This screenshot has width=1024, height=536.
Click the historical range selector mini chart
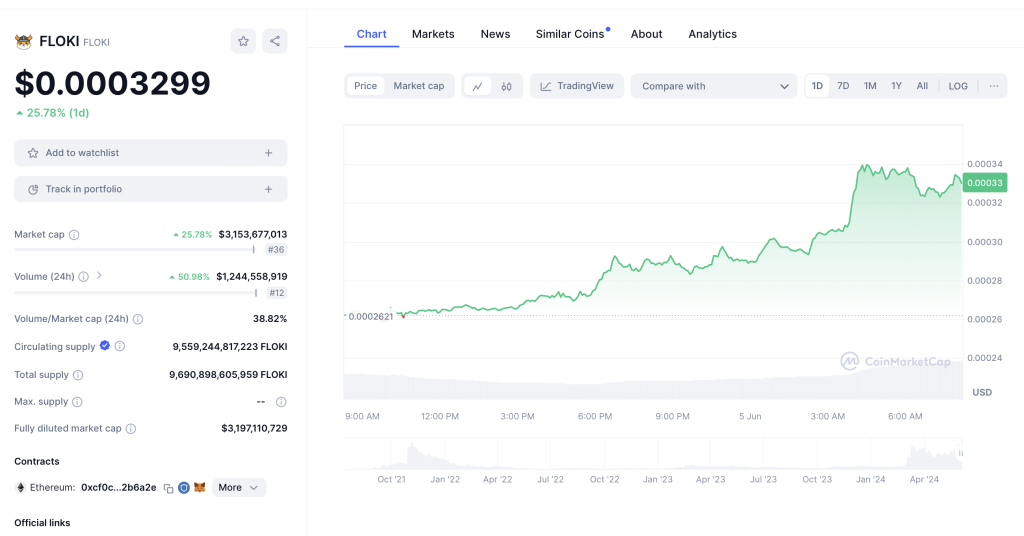653,454
